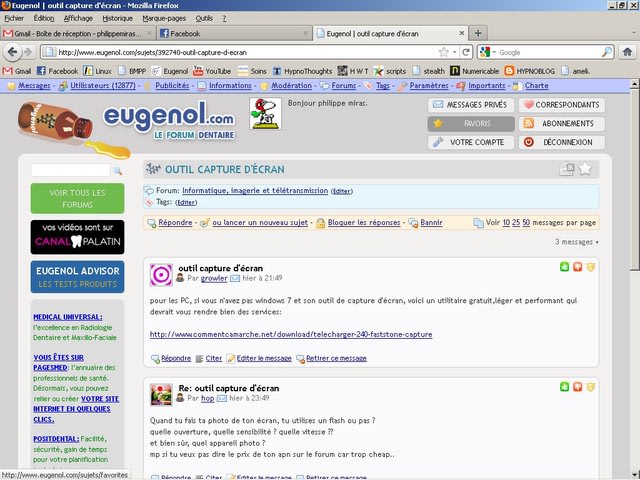Click the forum search input field
Viewport: 640px width, 480px height.
pos(70,171)
